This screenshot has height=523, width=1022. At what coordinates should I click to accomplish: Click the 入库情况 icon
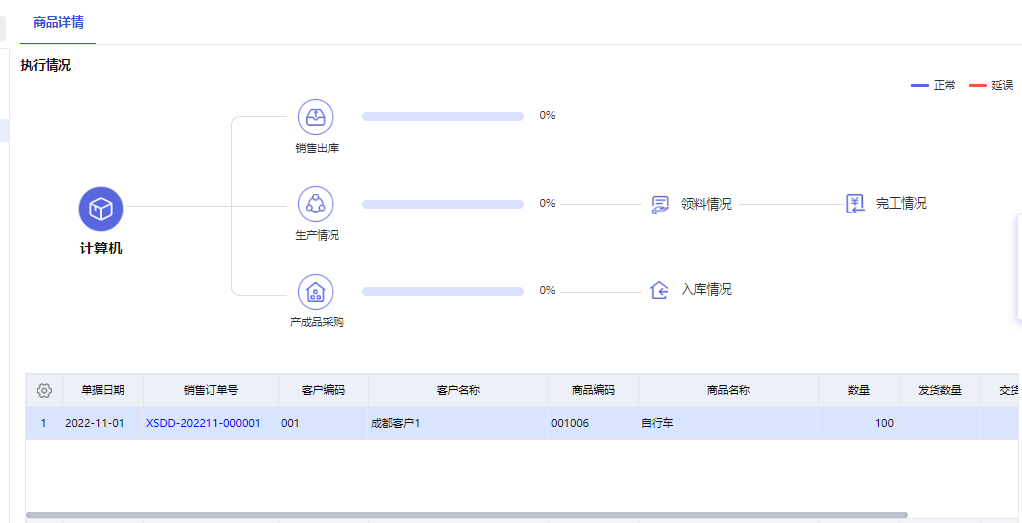(660, 290)
